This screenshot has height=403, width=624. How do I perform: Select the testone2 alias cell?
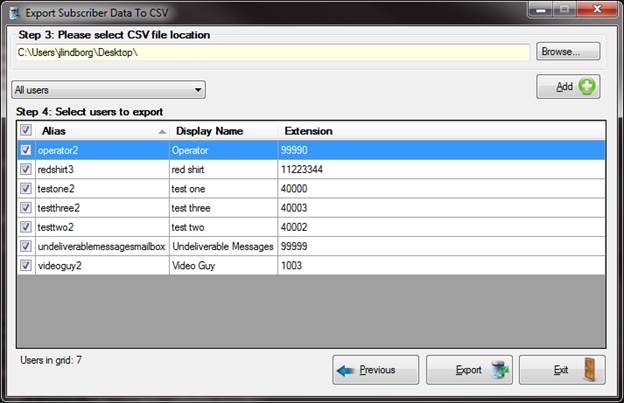(x=102, y=188)
